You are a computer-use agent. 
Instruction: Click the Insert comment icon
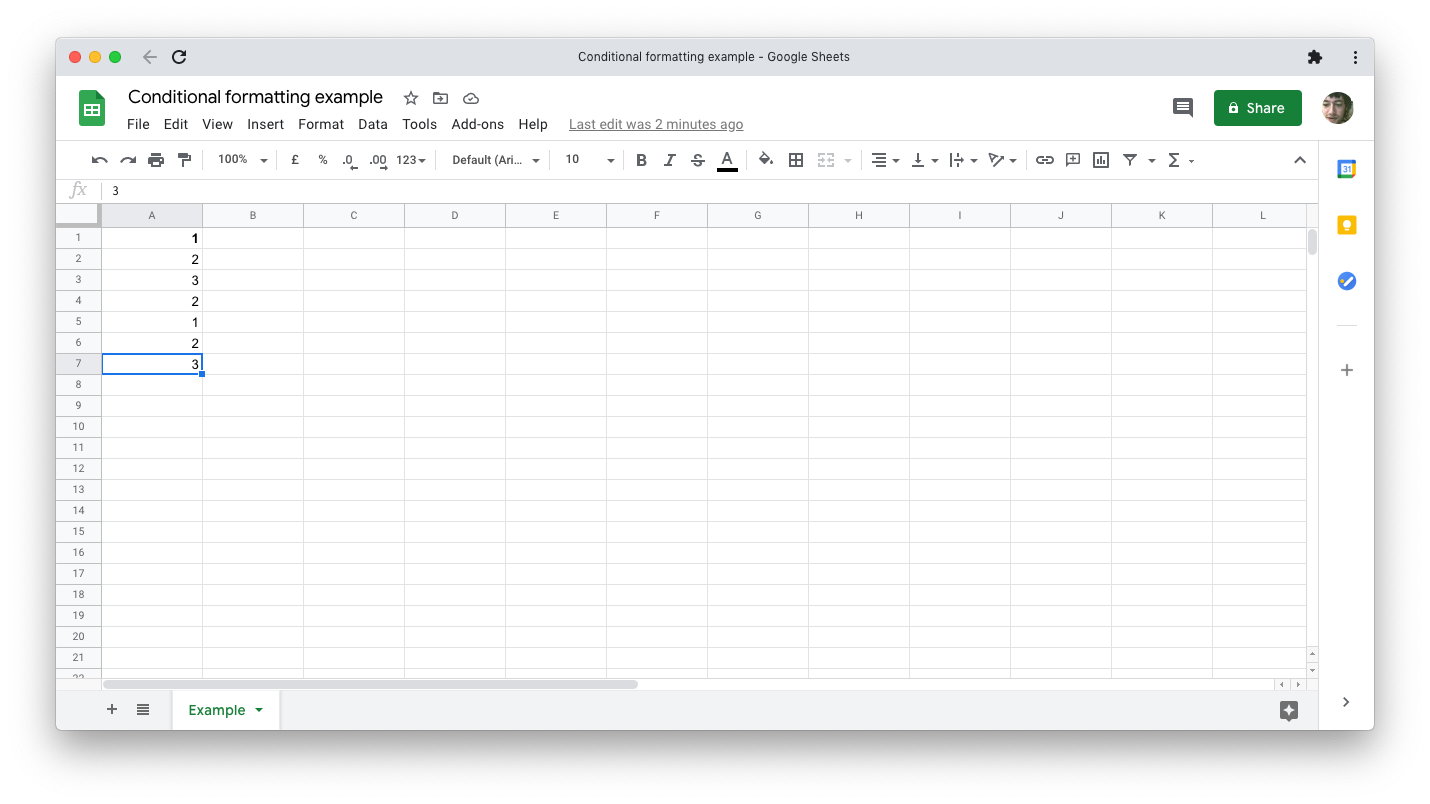tap(1073, 160)
